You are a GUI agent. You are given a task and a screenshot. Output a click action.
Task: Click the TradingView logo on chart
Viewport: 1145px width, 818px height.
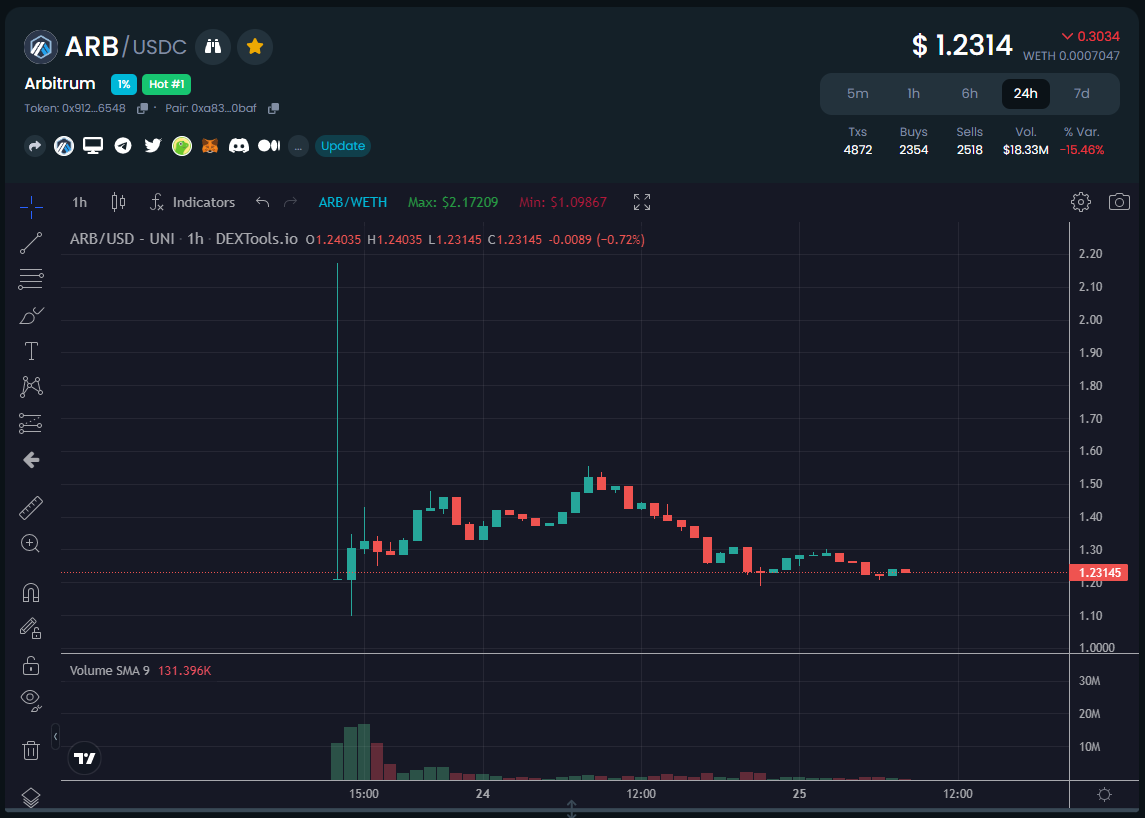[x=85, y=758]
